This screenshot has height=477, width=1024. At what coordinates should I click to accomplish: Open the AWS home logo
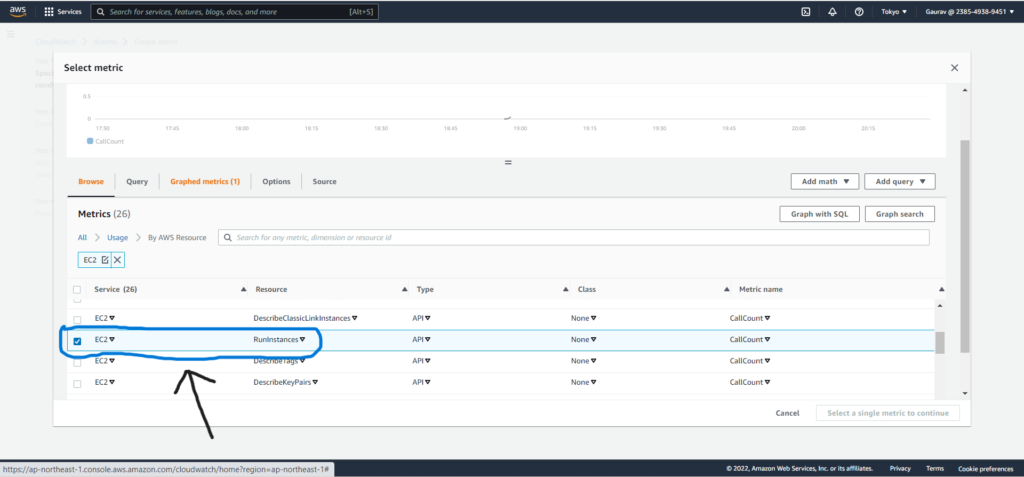click(x=18, y=11)
